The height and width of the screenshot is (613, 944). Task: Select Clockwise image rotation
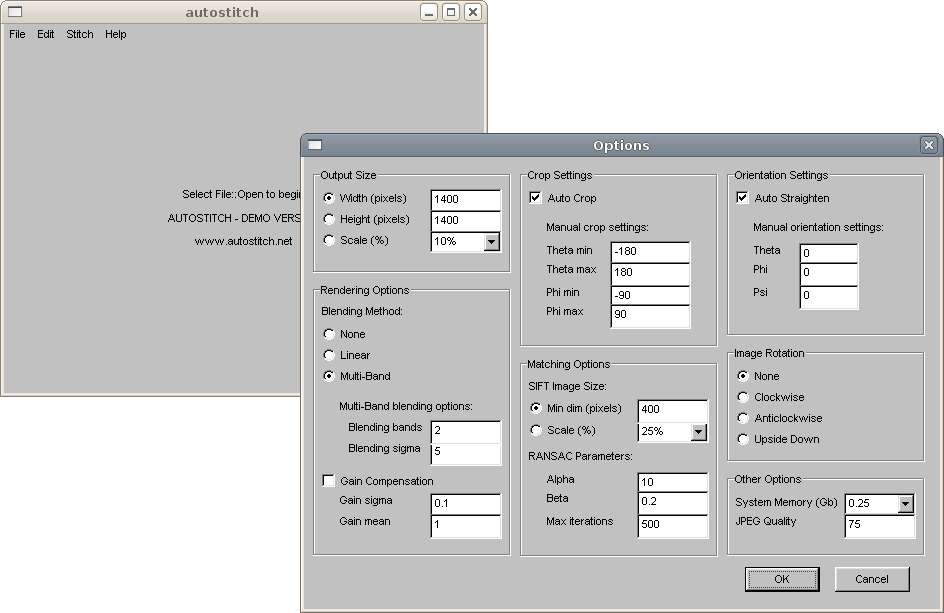(743, 397)
